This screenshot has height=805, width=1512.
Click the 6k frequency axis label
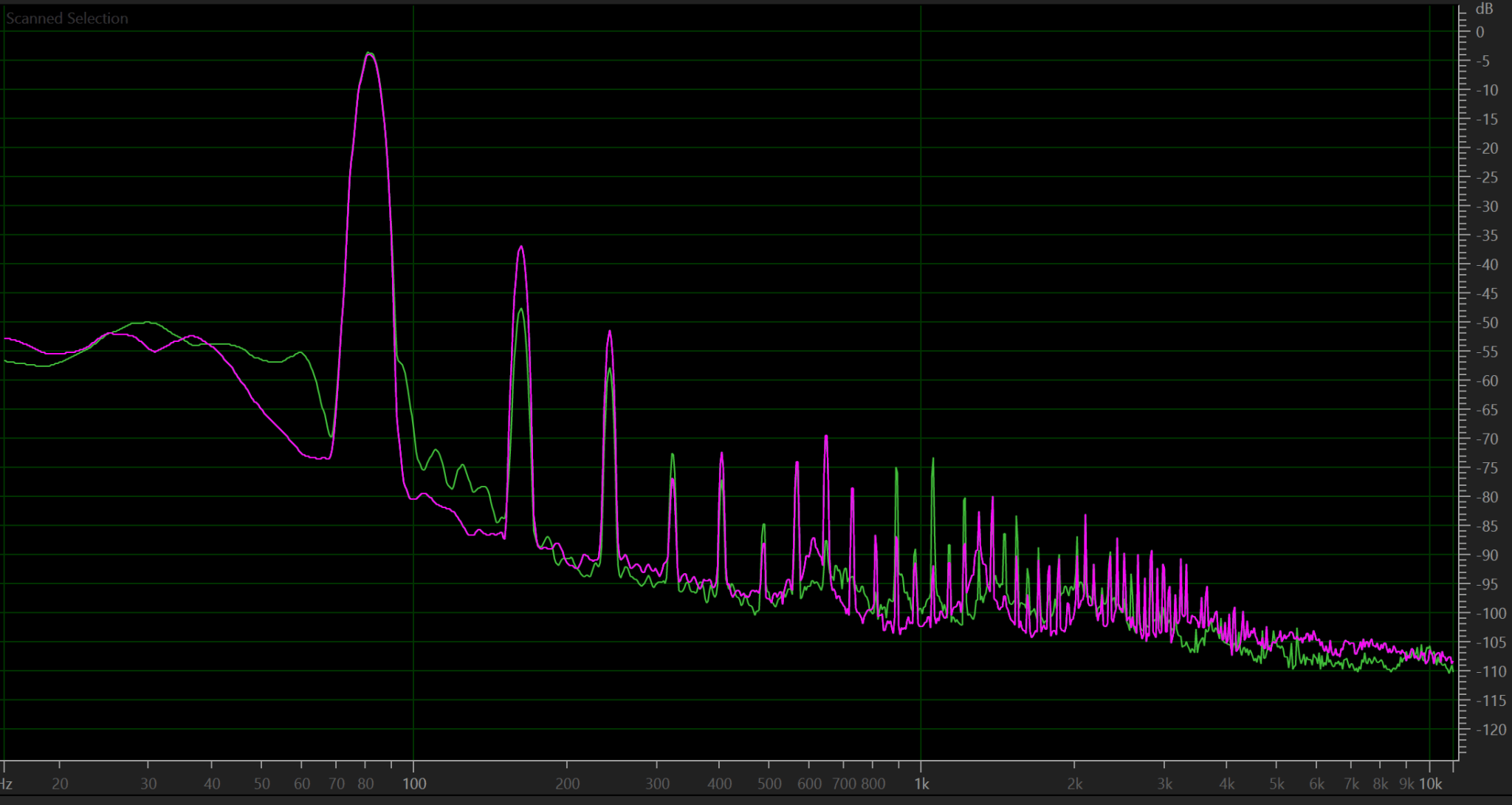(1316, 784)
